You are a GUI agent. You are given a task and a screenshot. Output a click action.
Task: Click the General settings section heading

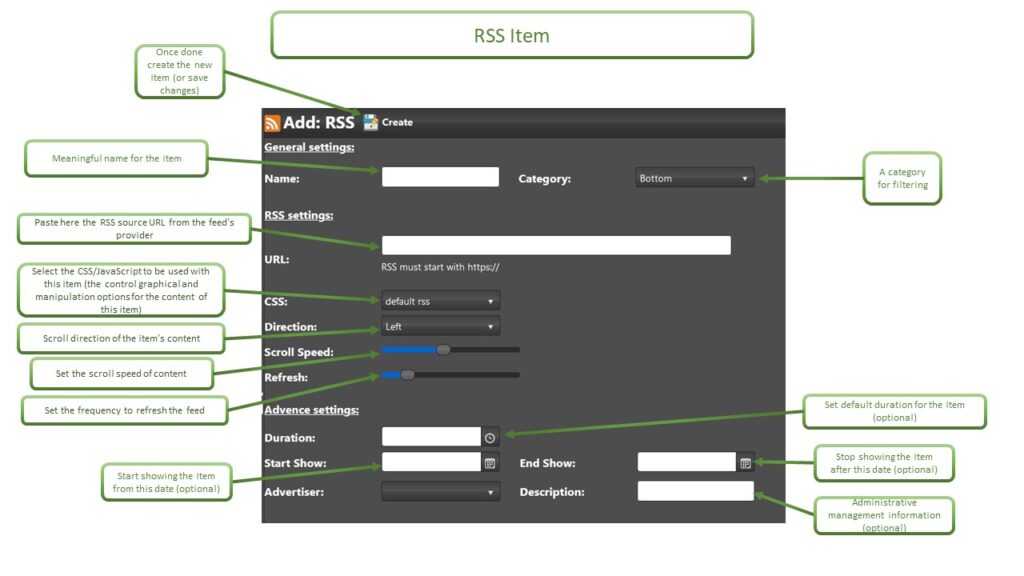(x=309, y=147)
